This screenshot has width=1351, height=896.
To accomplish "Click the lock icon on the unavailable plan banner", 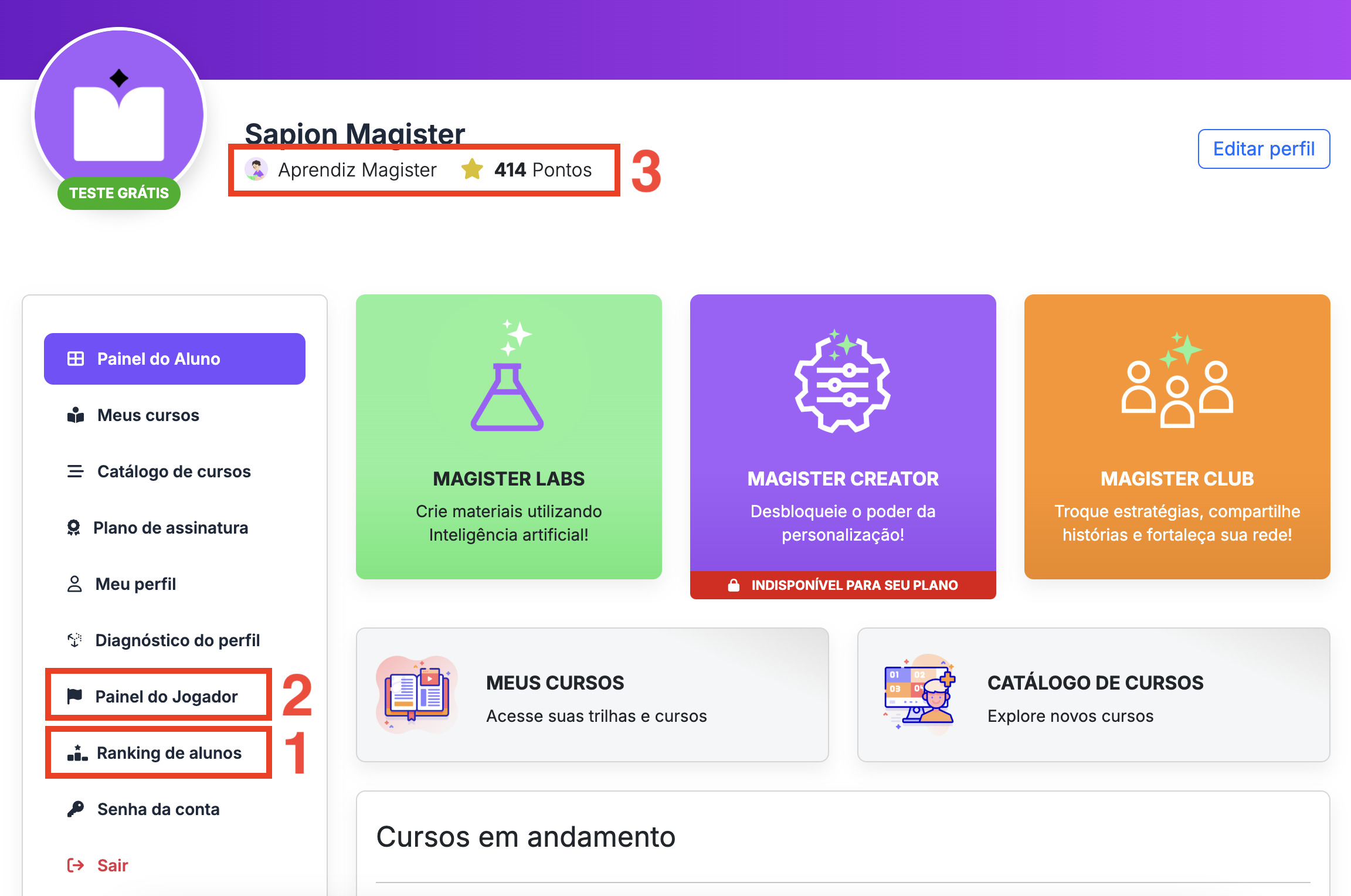I will pos(734,585).
